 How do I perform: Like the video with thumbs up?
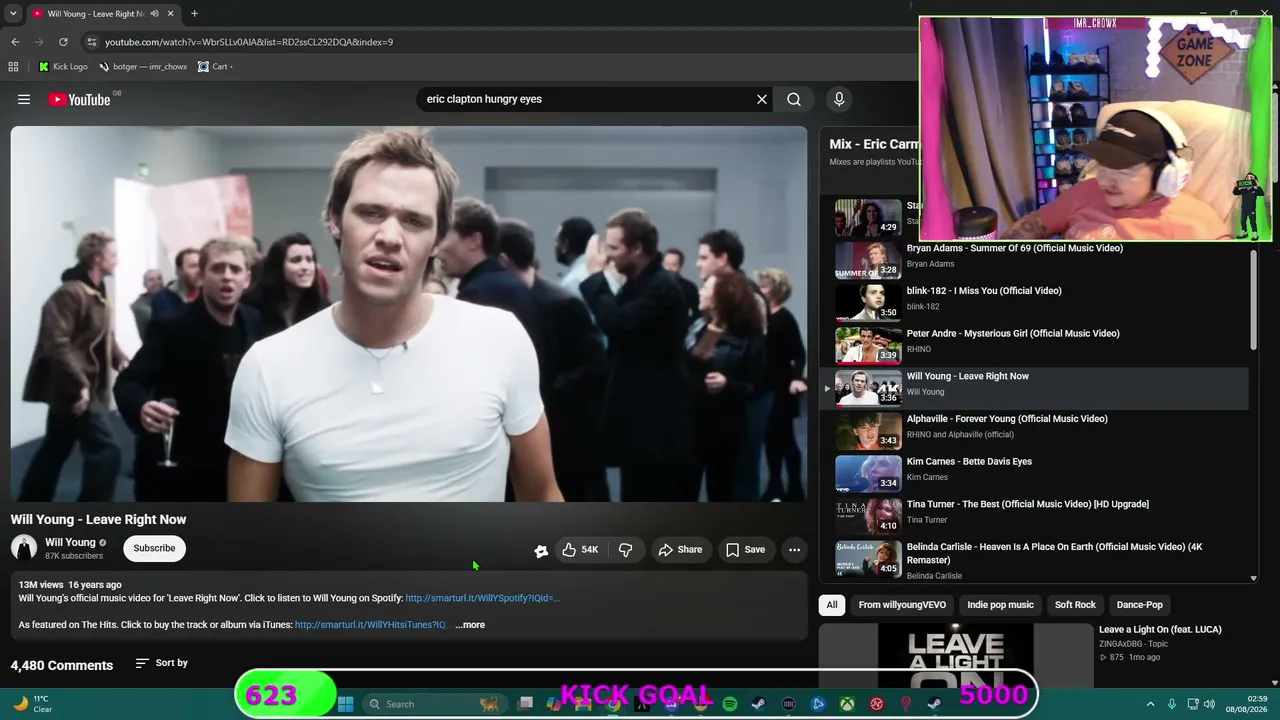[x=580, y=549]
